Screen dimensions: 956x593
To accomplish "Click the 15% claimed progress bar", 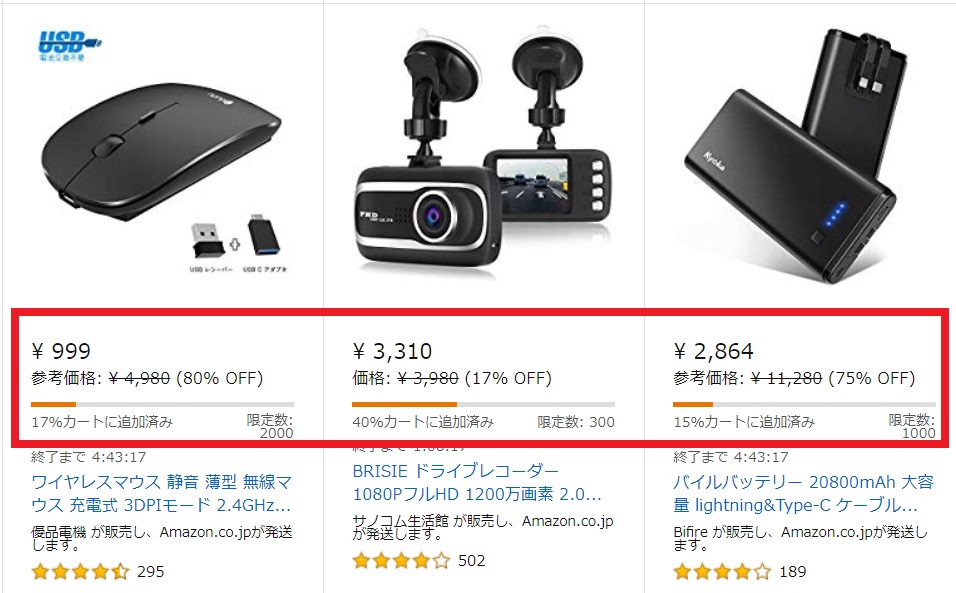I will click(804, 404).
